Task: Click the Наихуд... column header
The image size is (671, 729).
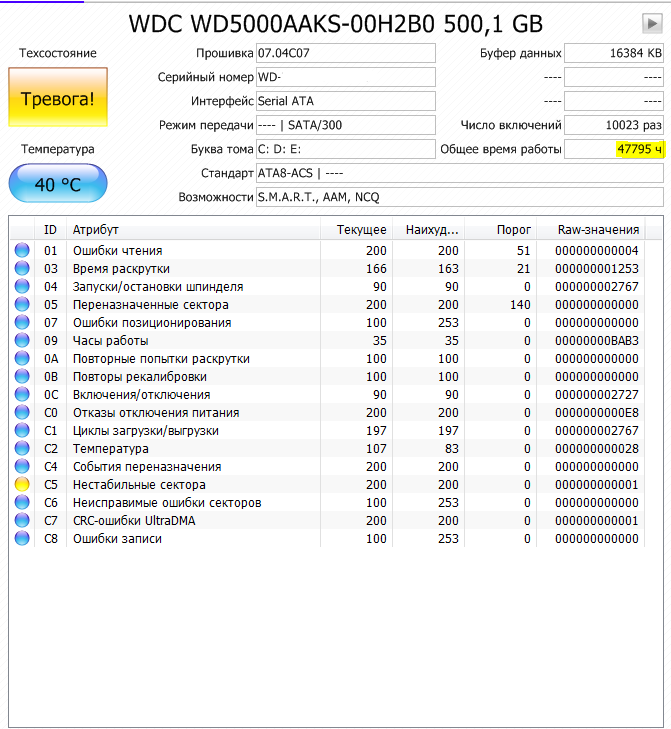Action: [x=428, y=230]
